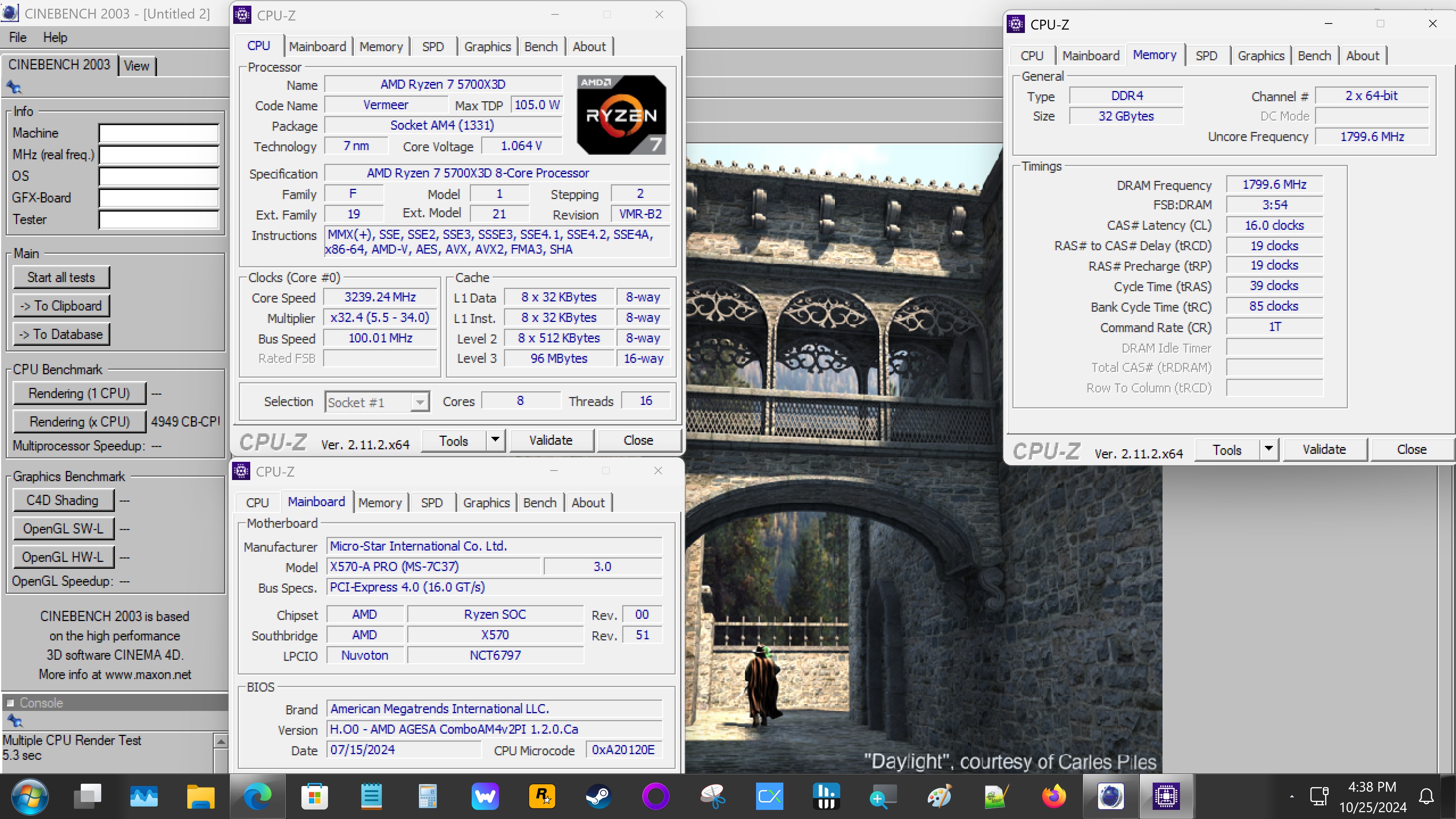Screen dimensions: 1456x819
Task: Open the purple ring app icon
Action: point(656,796)
